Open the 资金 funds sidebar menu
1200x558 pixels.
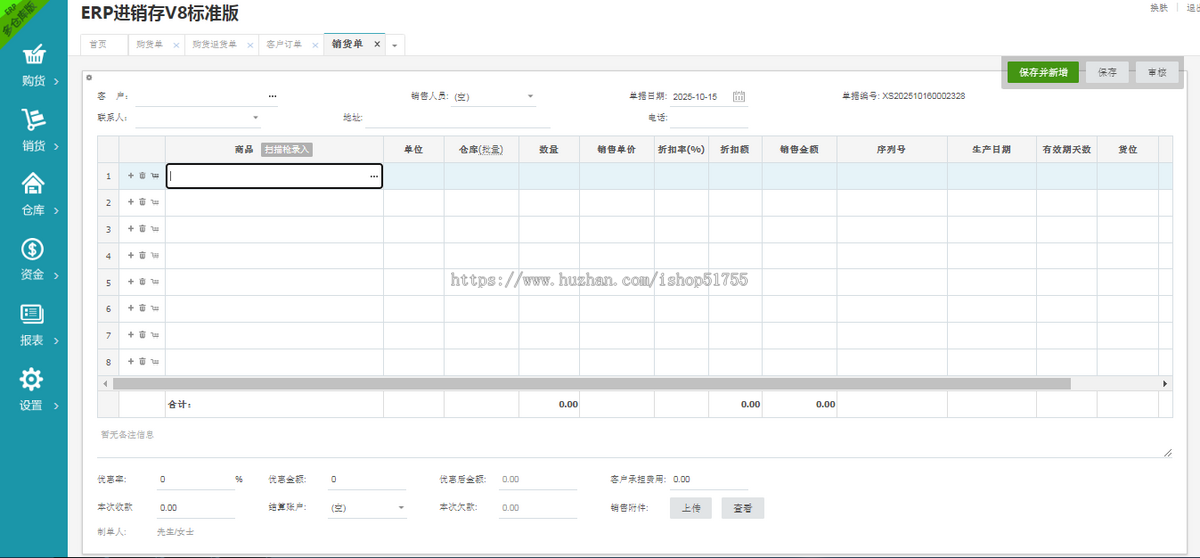(33, 260)
